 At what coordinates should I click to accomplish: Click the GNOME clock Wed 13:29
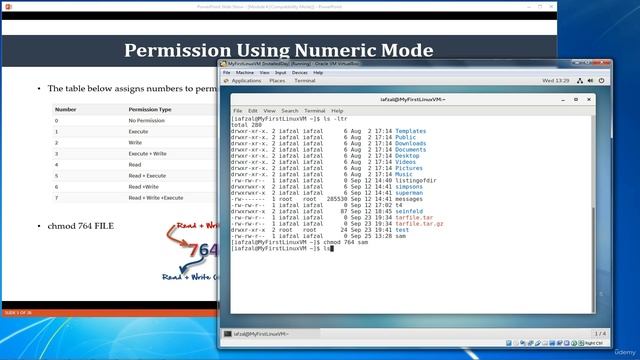tap(556, 81)
